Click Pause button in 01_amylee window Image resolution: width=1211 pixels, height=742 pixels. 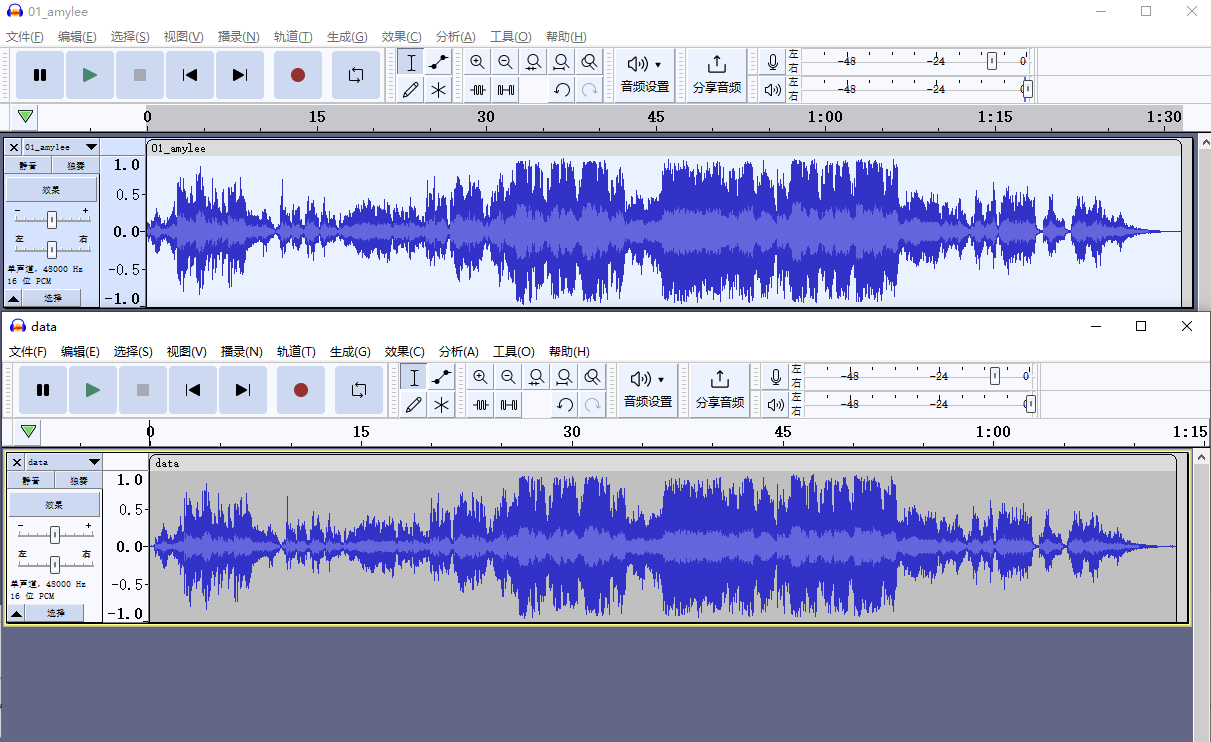(x=40, y=75)
